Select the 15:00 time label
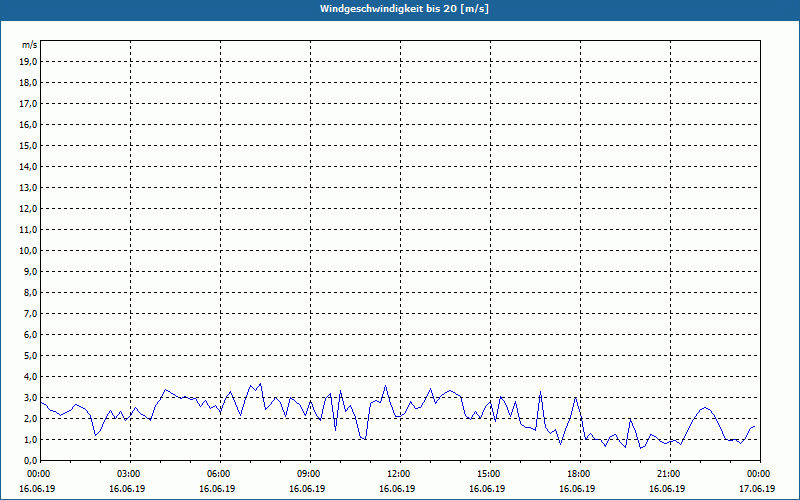Screen dimensions: 800x500 (x=489, y=474)
